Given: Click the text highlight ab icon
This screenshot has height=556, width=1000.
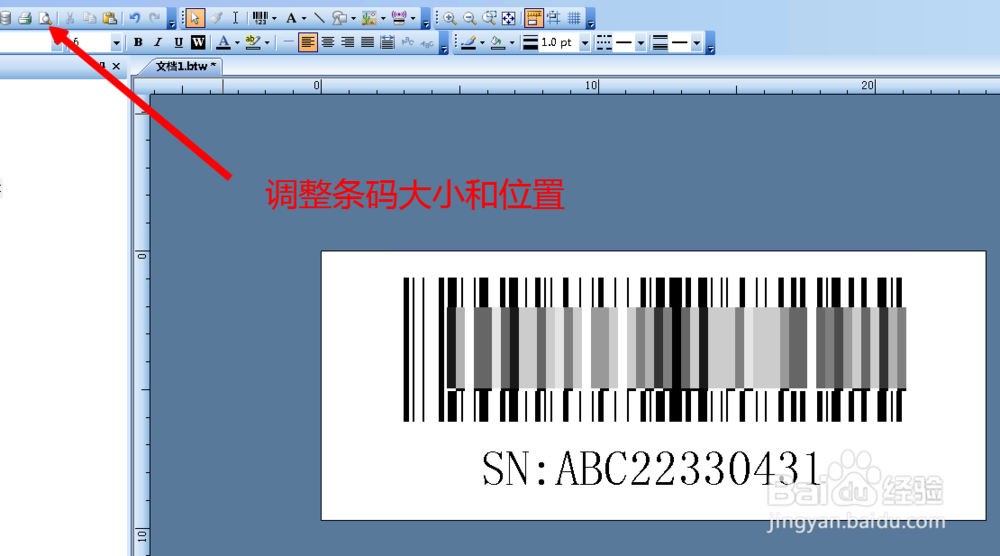Looking at the screenshot, I should (x=253, y=43).
